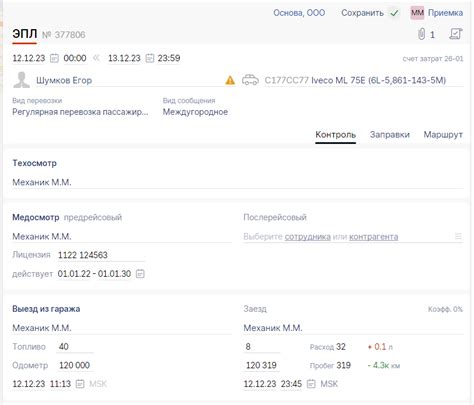The width and height of the screenshot is (474, 405).
Task: Open calendar for license validity period
Action: click(140, 274)
